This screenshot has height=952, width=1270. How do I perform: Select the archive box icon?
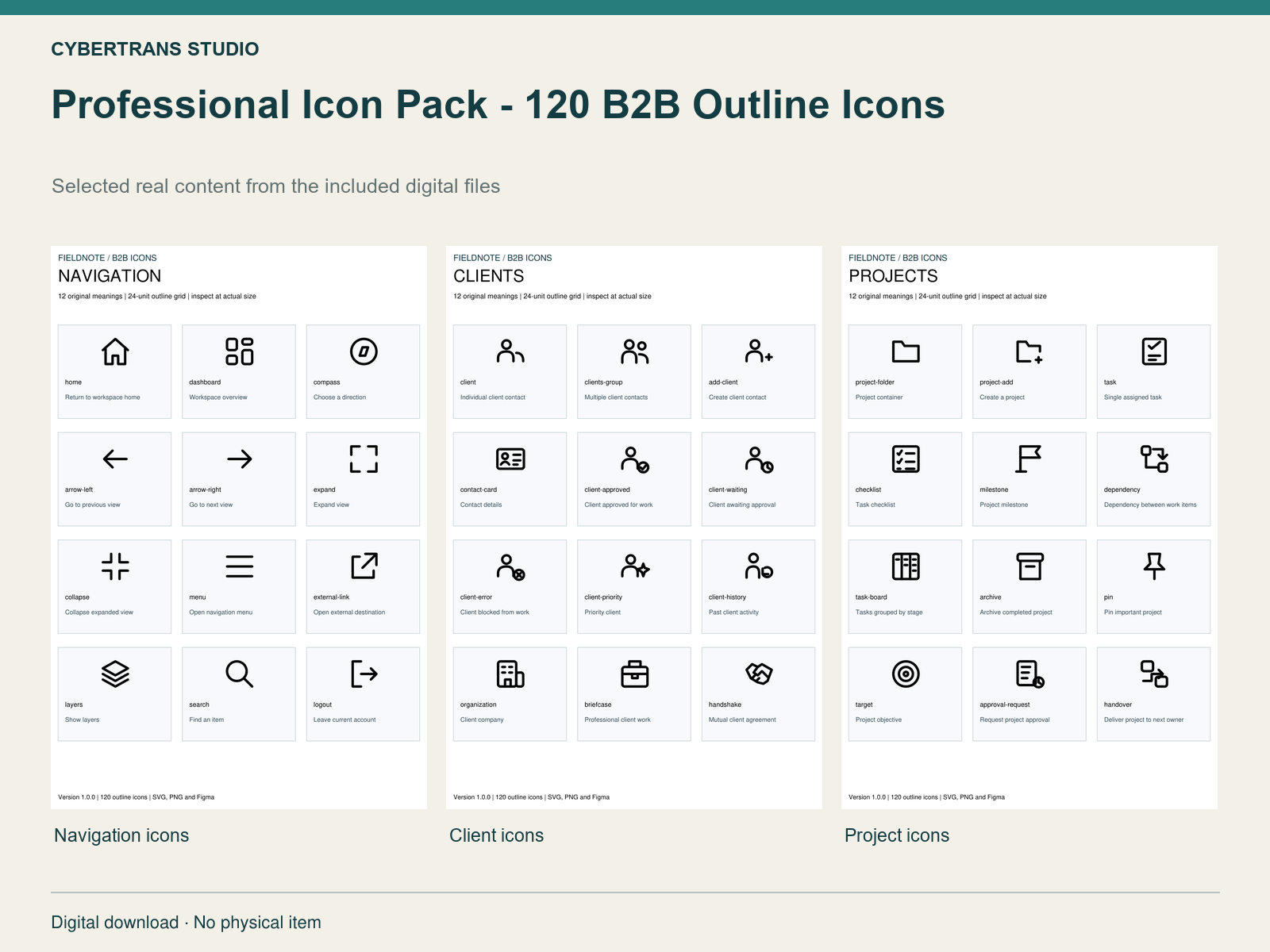1029,566
